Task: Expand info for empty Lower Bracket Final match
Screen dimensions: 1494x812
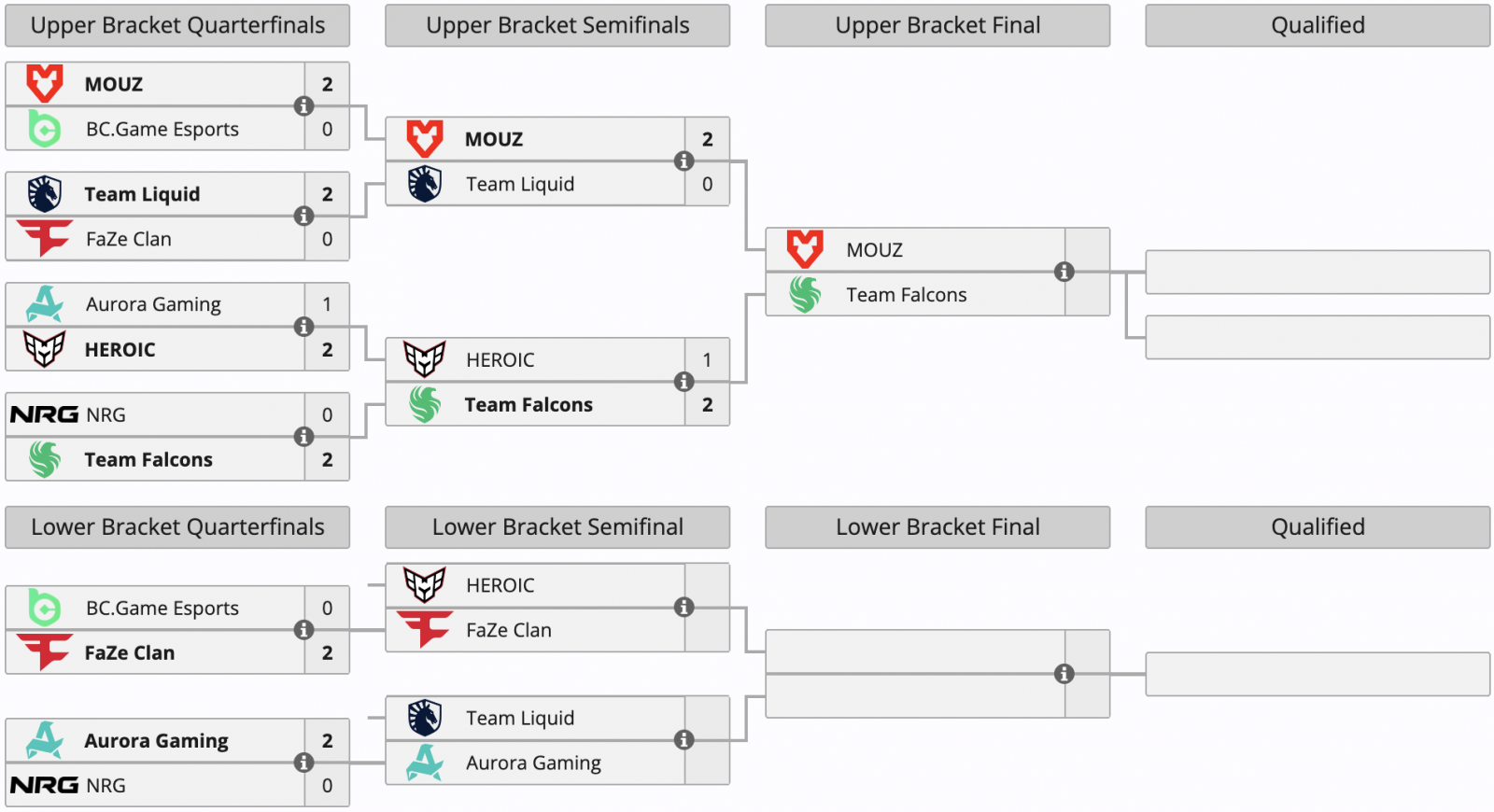Action: [1064, 674]
